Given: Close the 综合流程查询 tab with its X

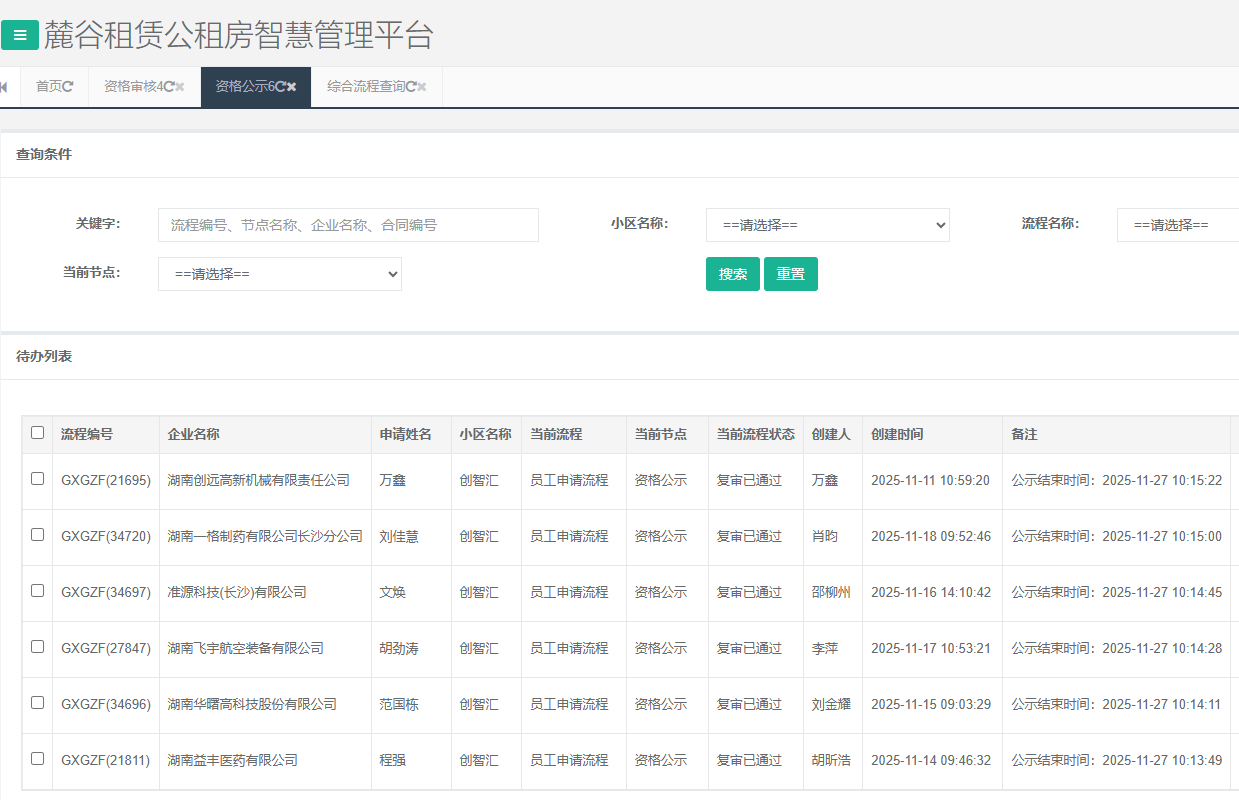Looking at the screenshot, I should tap(422, 87).
